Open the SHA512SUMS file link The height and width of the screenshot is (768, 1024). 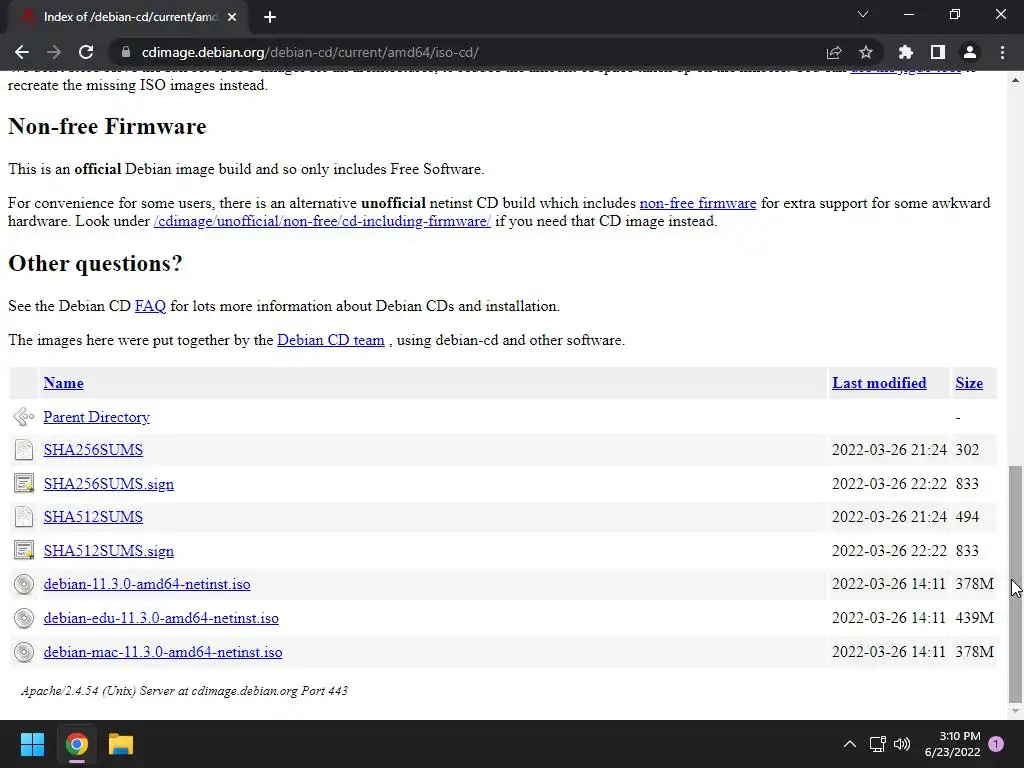click(x=93, y=517)
